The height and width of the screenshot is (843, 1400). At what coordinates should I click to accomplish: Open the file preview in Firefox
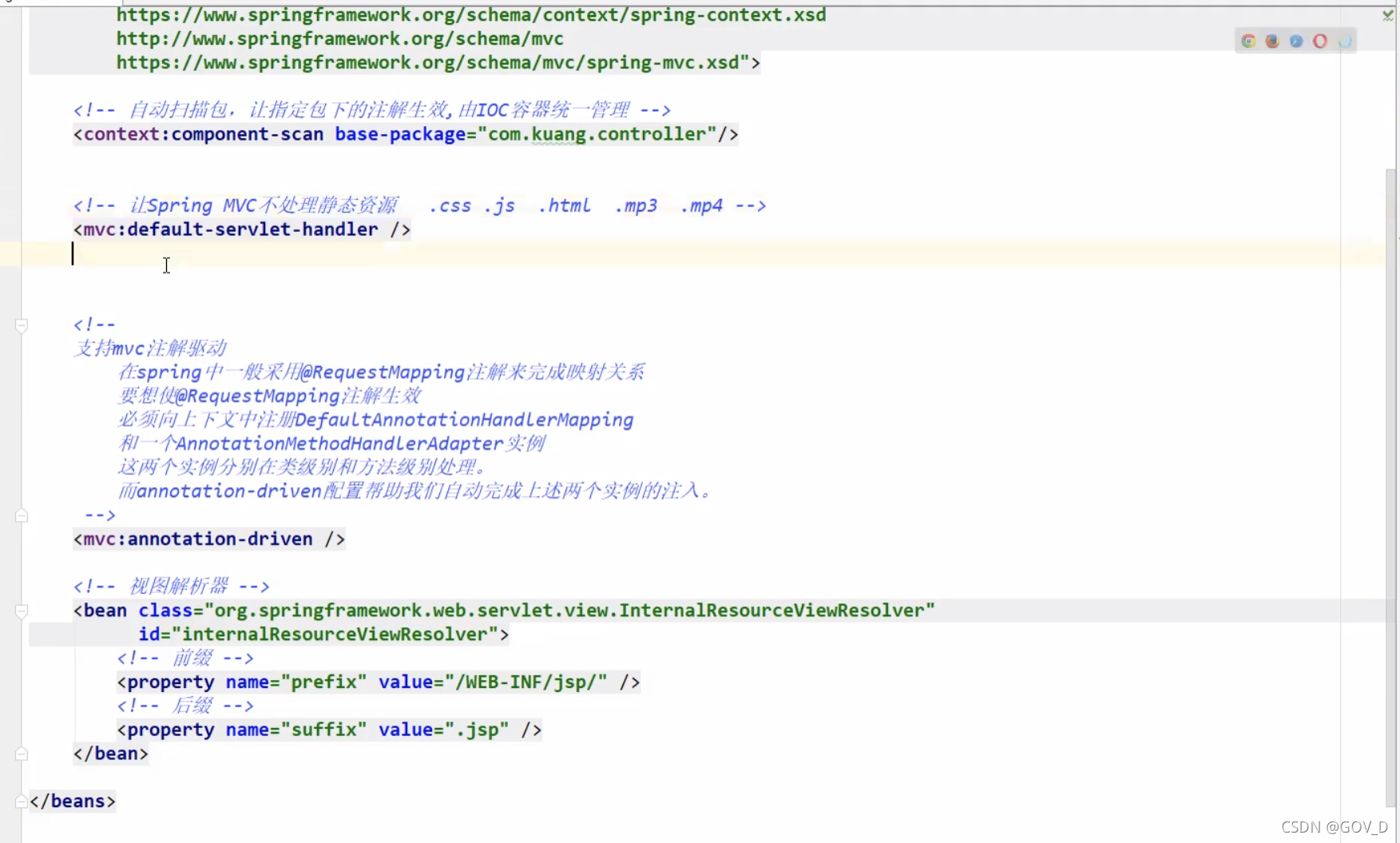coord(1272,41)
